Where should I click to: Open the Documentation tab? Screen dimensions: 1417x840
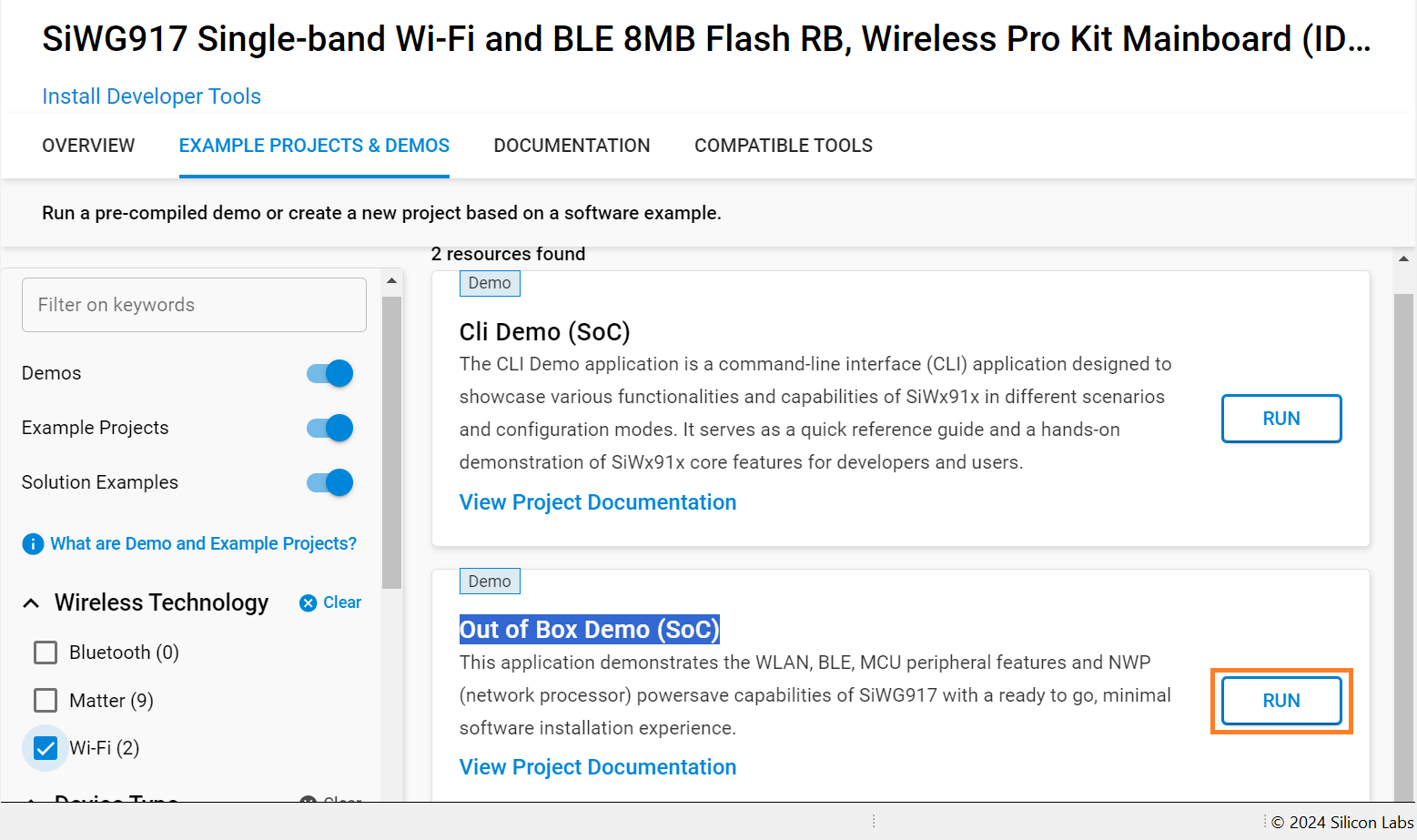tap(572, 146)
